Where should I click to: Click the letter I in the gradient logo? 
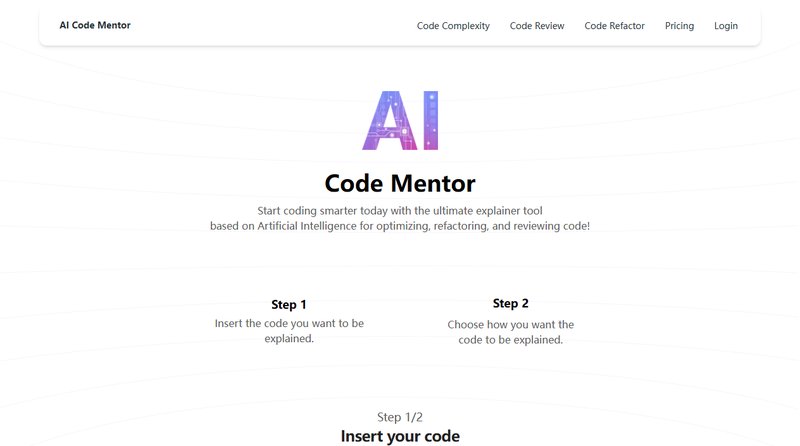tap(427, 120)
